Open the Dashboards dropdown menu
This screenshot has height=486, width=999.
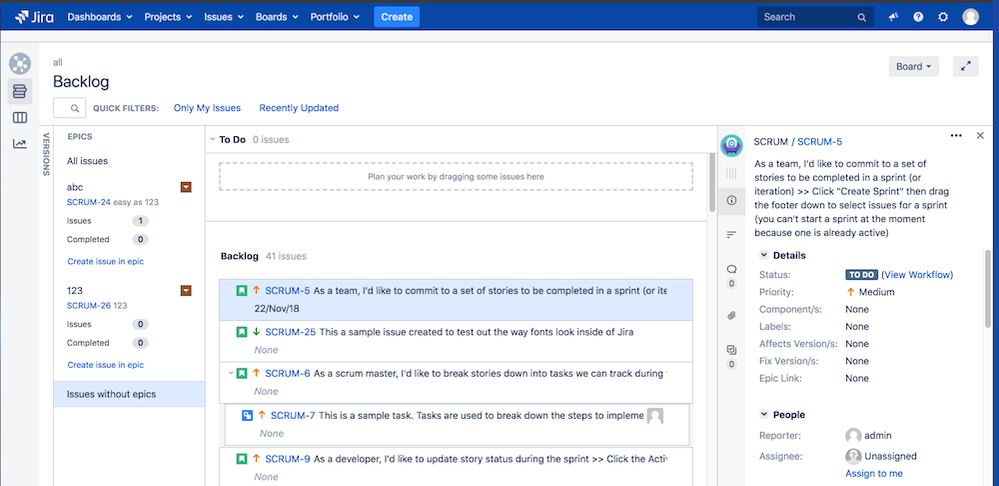click(100, 17)
